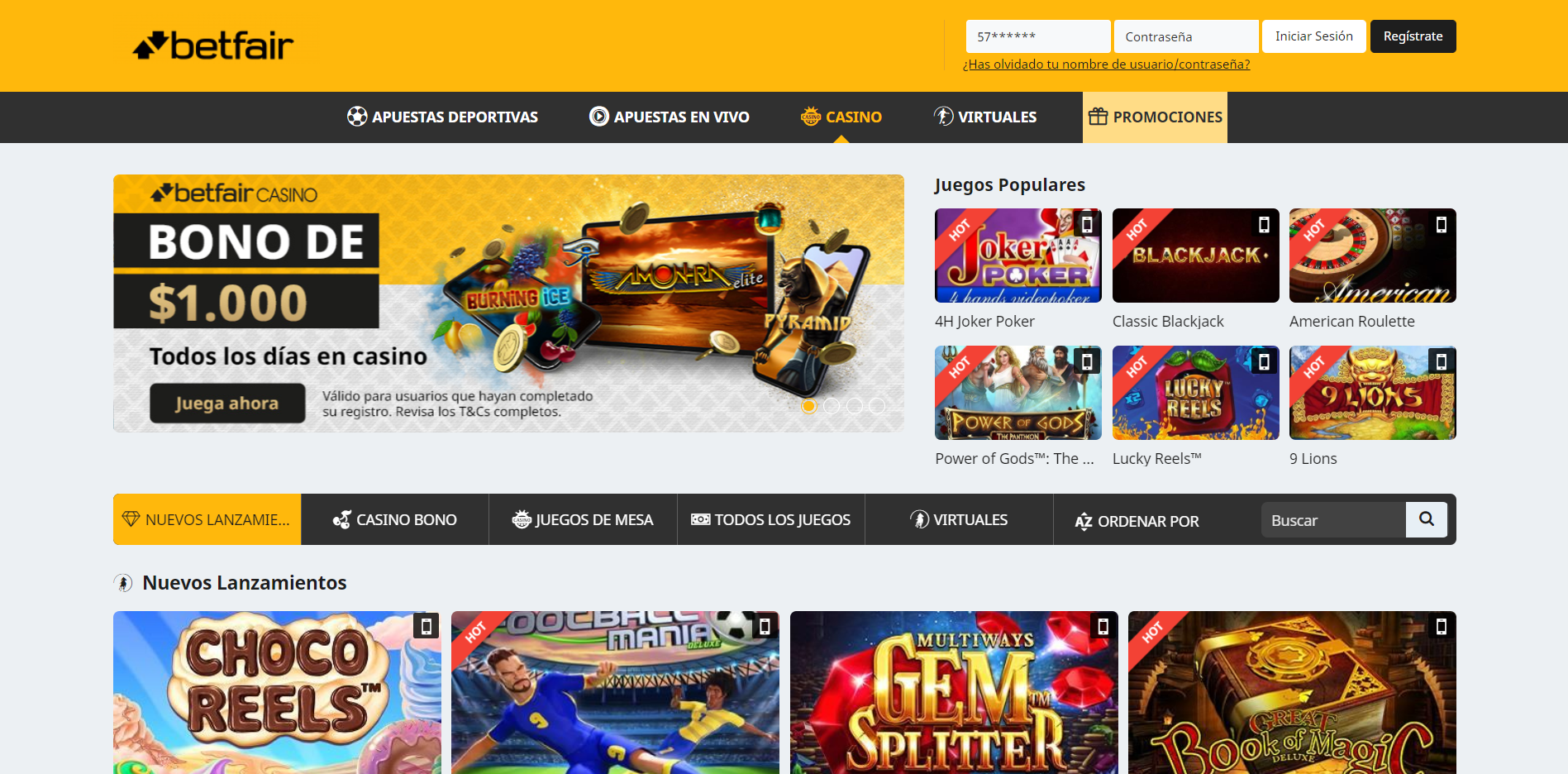Screen dimensions: 1568x774
Task: Click the mobile icon on the 9 Lions tile
Action: coord(1442,361)
